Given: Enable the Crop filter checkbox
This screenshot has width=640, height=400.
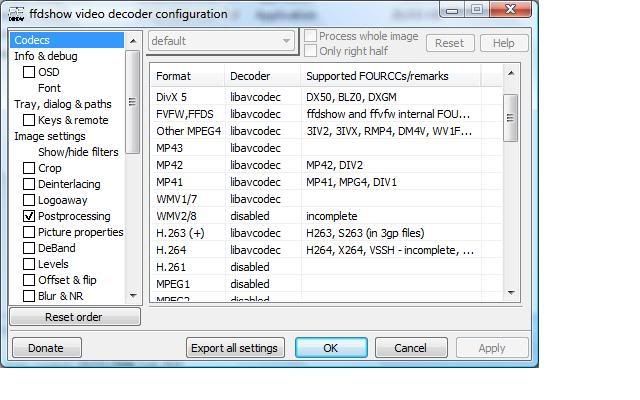Looking at the screenshot, I should tap(29, 168).
